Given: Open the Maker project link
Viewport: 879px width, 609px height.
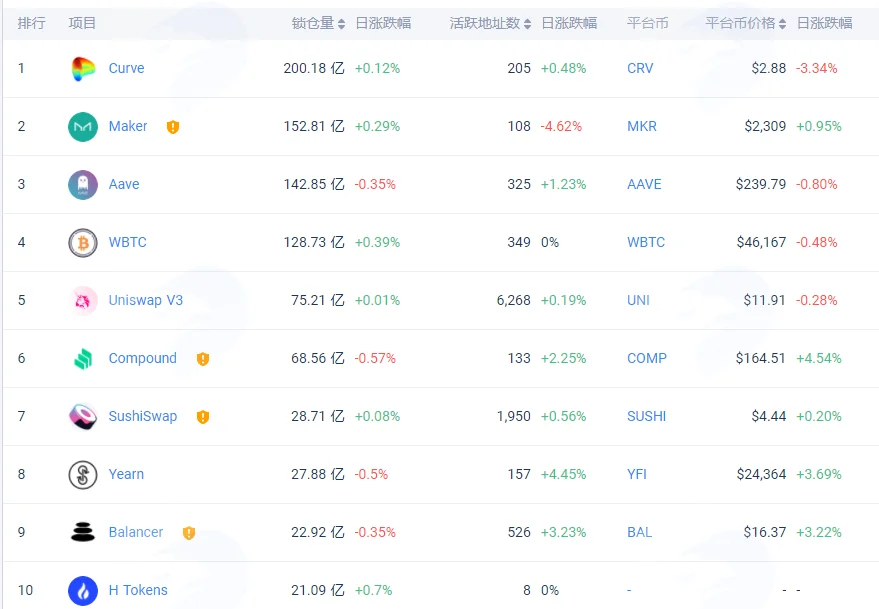Looking at the screenshot, I should click(x=128, y=126).
